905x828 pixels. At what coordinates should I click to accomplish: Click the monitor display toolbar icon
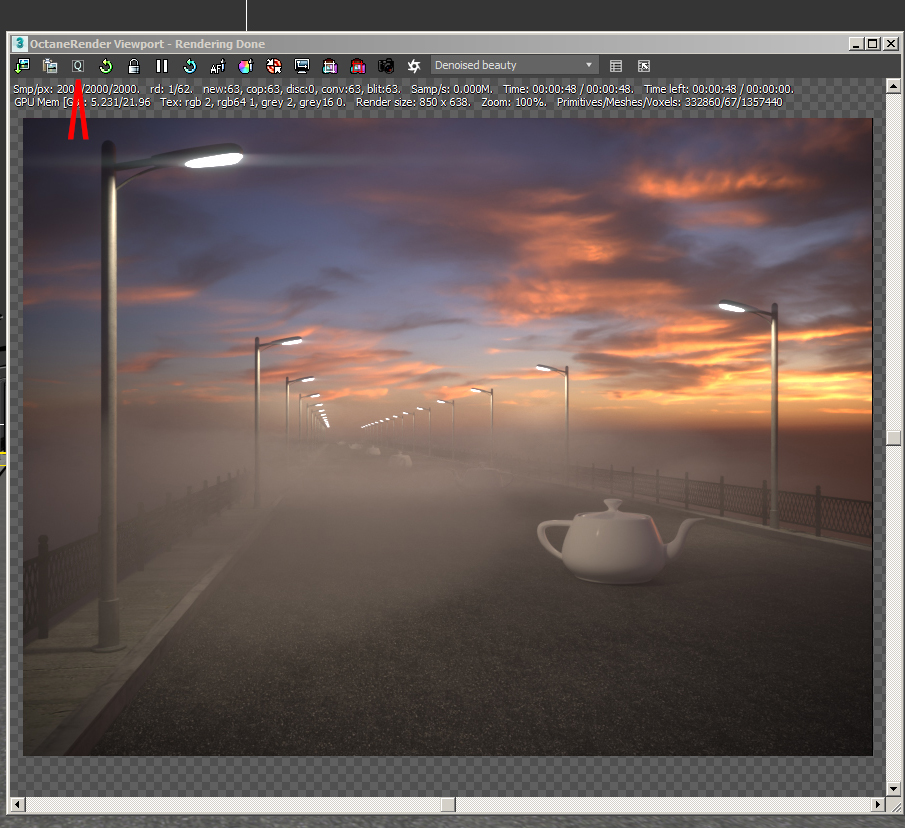(x=302, y=66)
